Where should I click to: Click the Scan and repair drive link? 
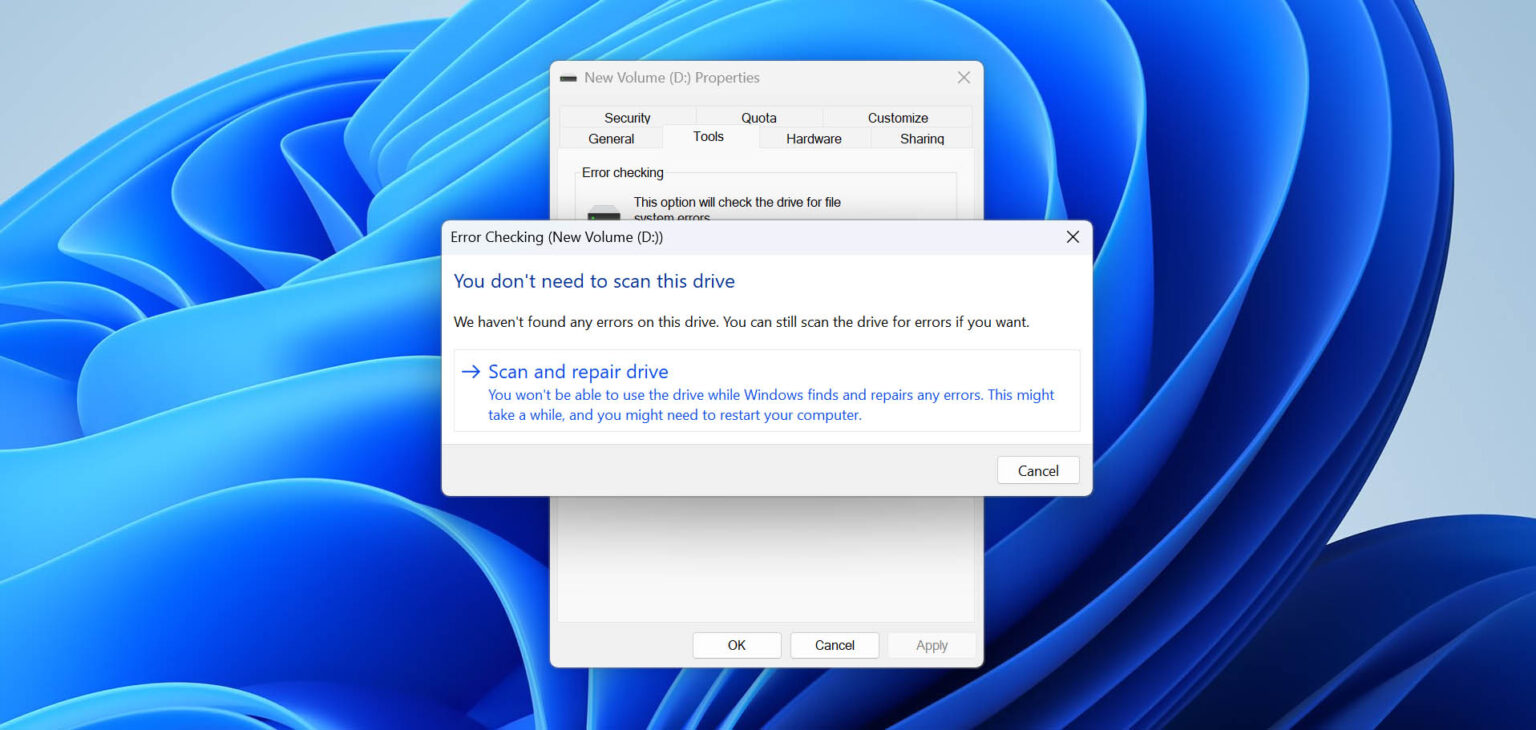pos(578,371)
